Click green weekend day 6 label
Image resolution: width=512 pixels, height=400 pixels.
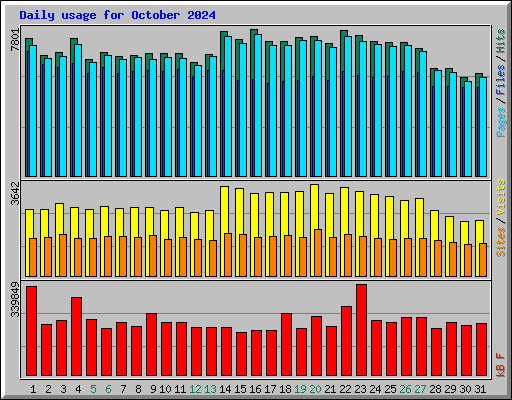[108, 389]
